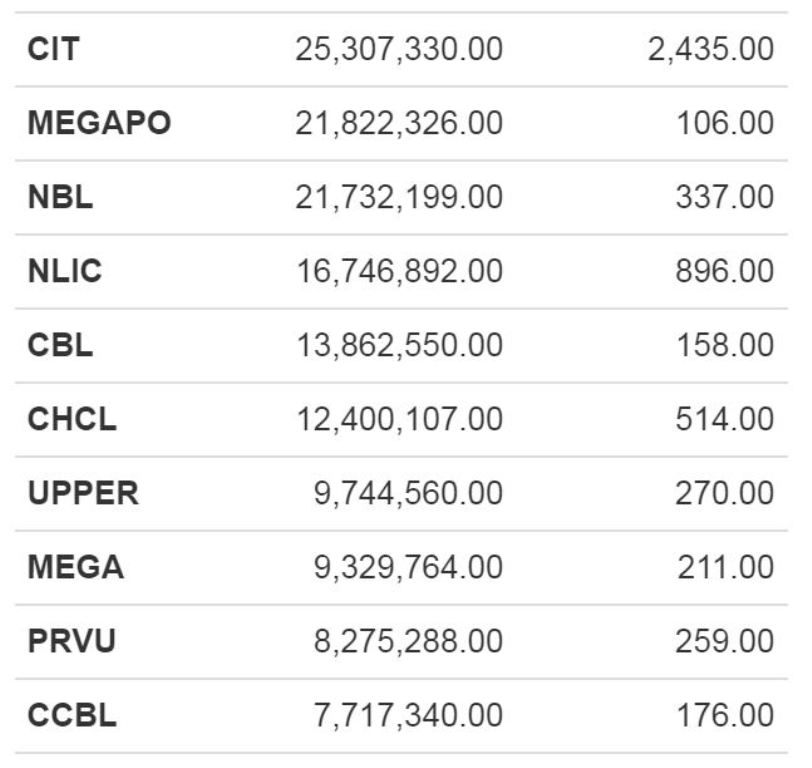Click NLIC price 896.00
812x768 pixels.
pyautogui.click(x=724, y=271)
